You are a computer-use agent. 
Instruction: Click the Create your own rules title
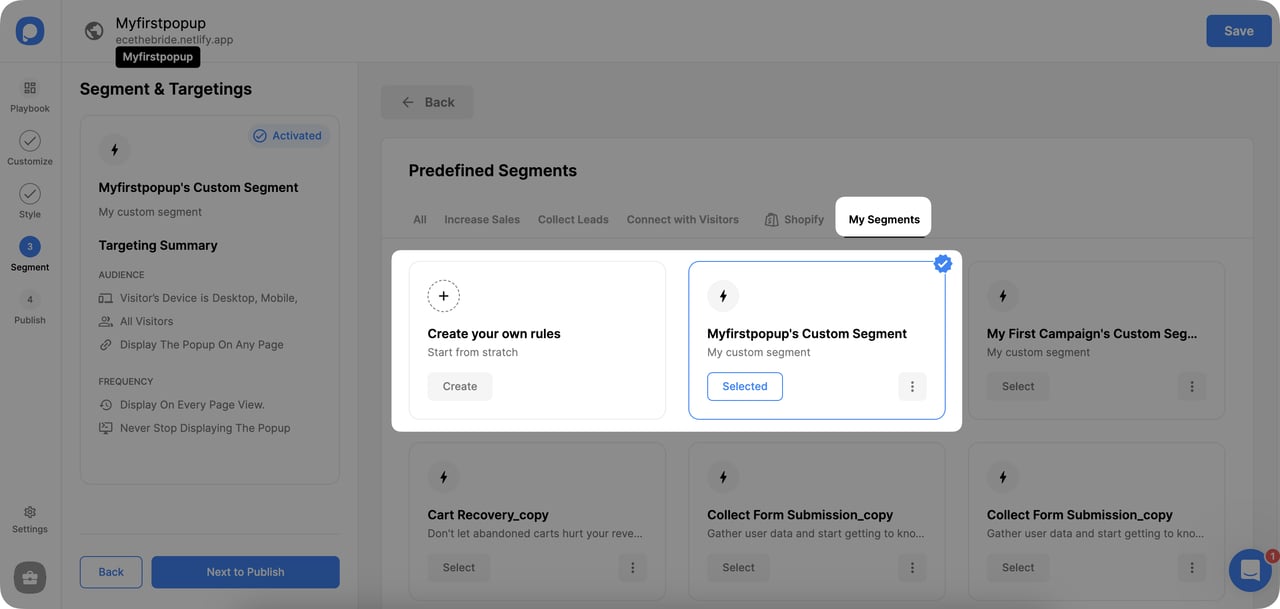tap(494, 334)
